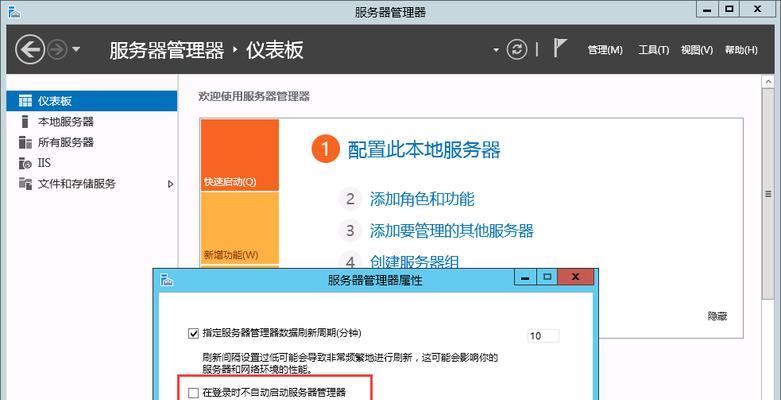Open the 快速启动(Q) tile
Viewport: 781px width, 400px height.
[240, 155]
